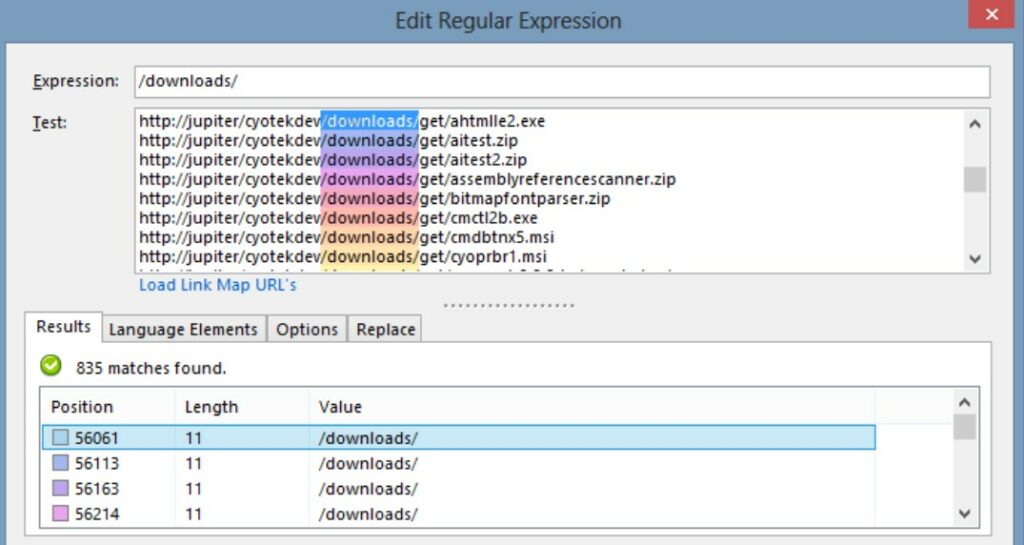Open the Options tab
The image size is (1024, 545).
click(307, 330)
